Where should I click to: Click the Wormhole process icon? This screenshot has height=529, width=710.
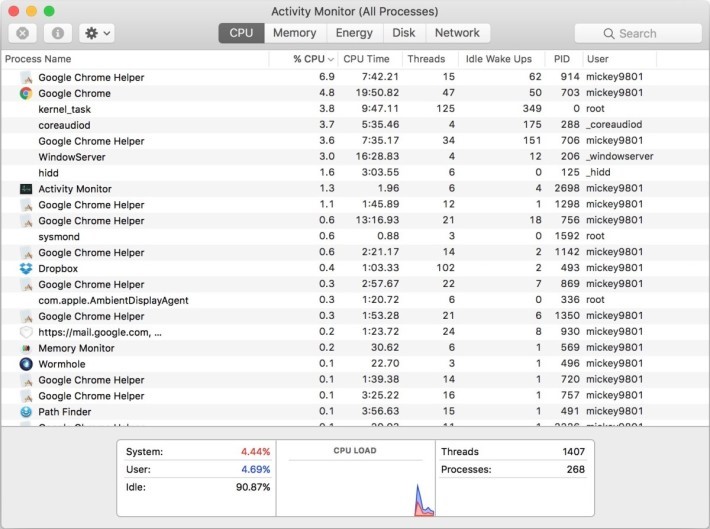[26, 364]
